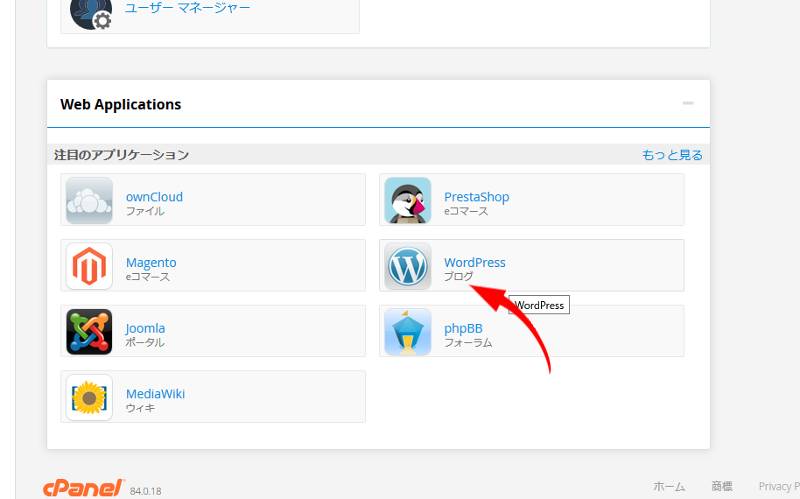Screen dimensions: 800x499
Task: Open the PrestaShop link
Action: 477,197
